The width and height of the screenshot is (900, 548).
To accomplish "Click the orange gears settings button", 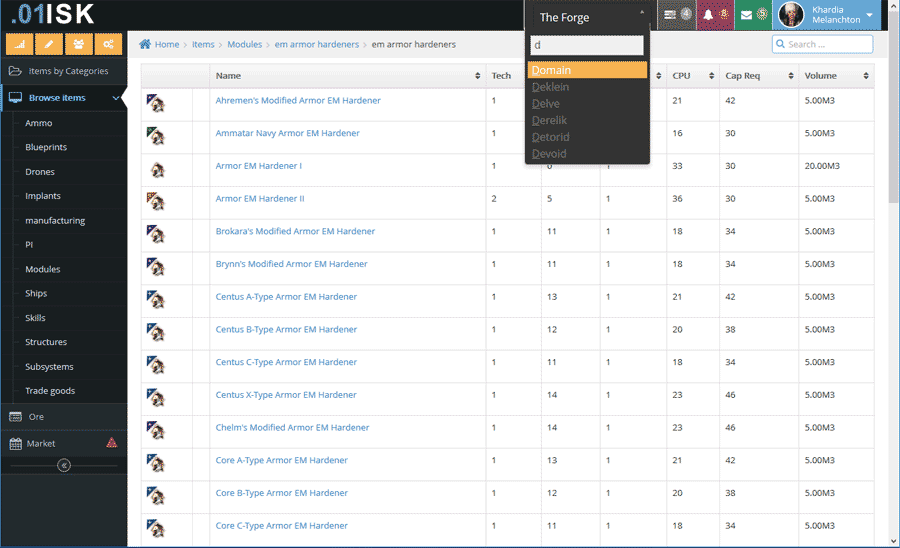I will [108, 44].
